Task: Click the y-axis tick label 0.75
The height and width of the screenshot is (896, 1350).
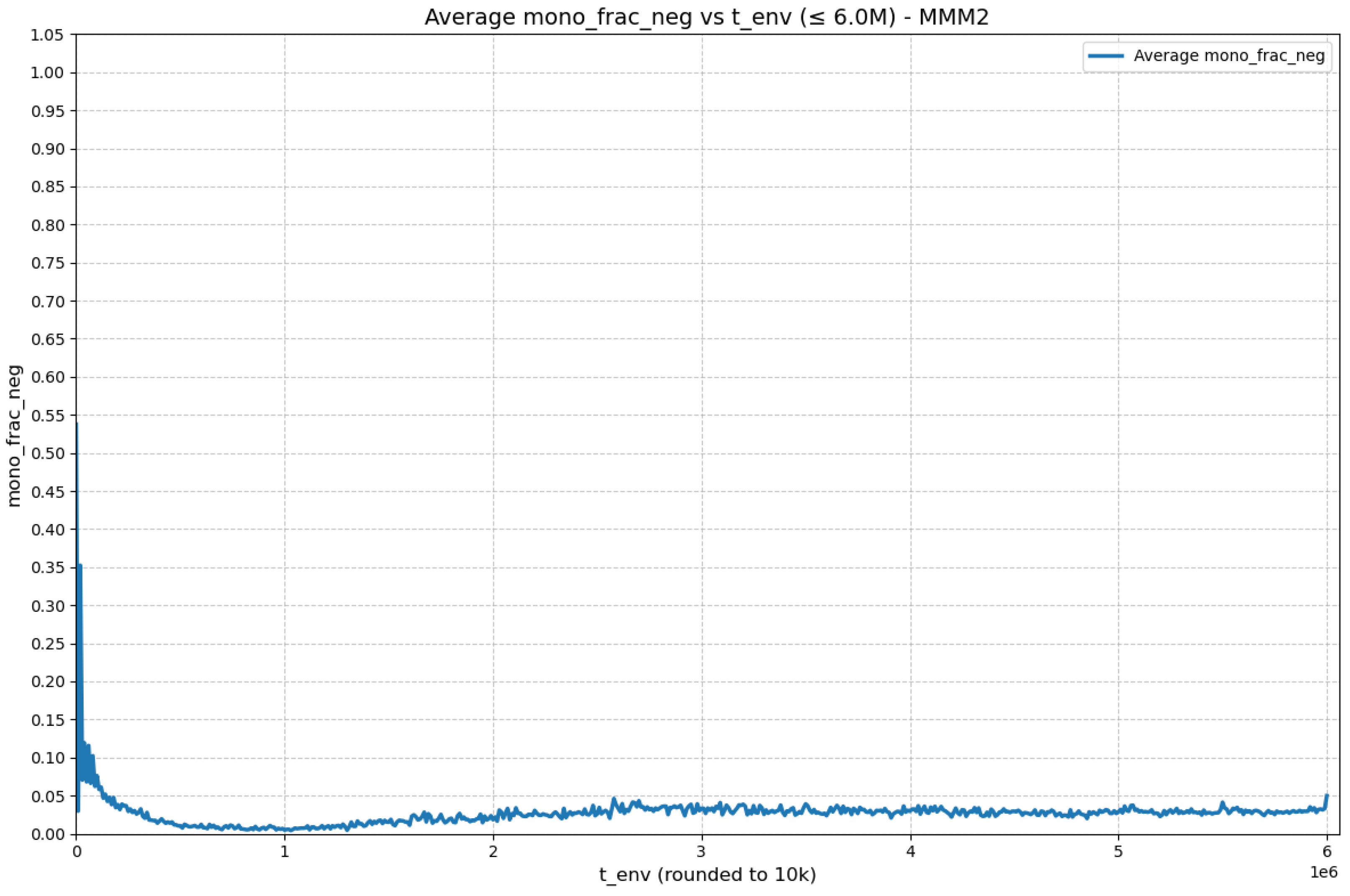Action: pos(48,263)
